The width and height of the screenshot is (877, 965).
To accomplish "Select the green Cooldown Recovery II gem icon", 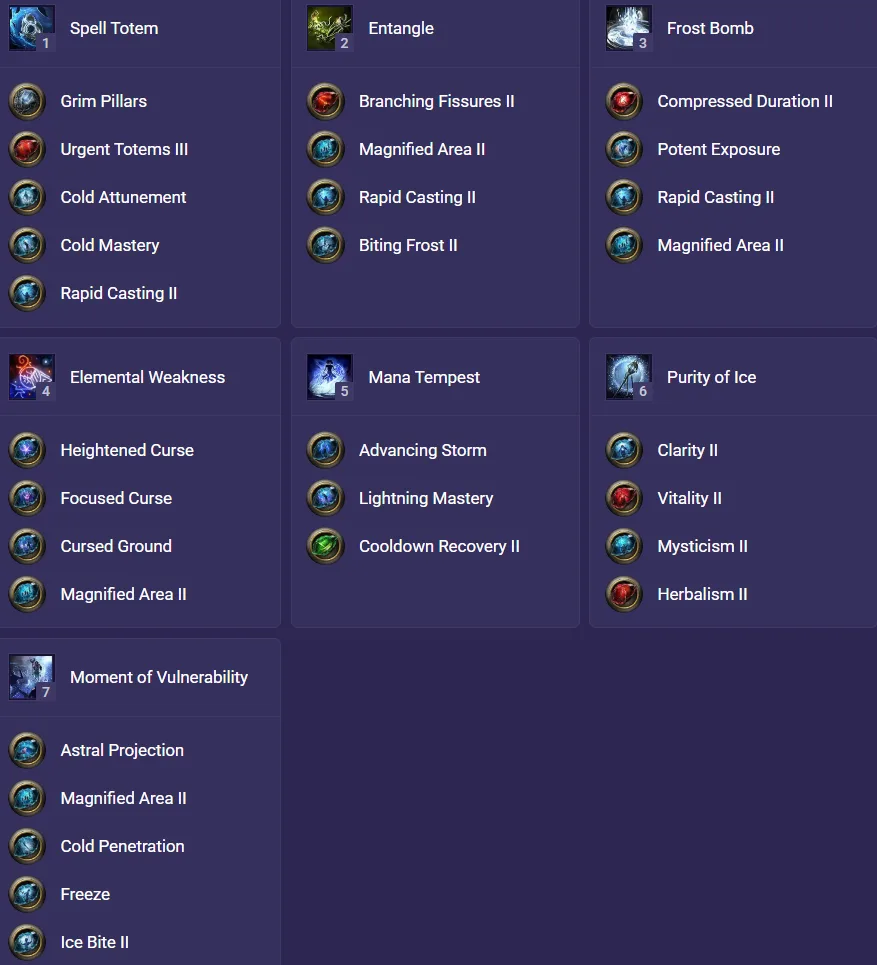I will [326, 547].
